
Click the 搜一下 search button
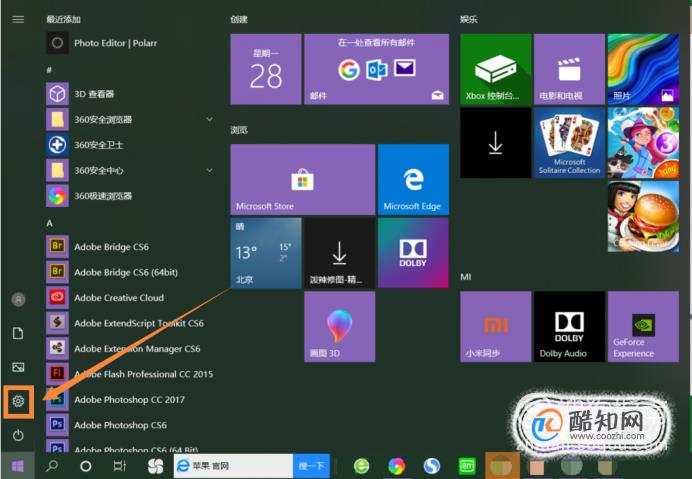[x=311, y=466]
